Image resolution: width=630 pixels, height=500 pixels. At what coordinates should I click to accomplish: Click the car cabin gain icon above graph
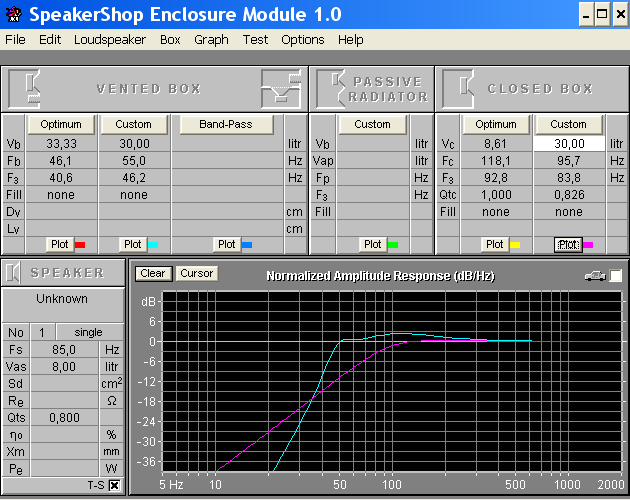coord(595,276)
